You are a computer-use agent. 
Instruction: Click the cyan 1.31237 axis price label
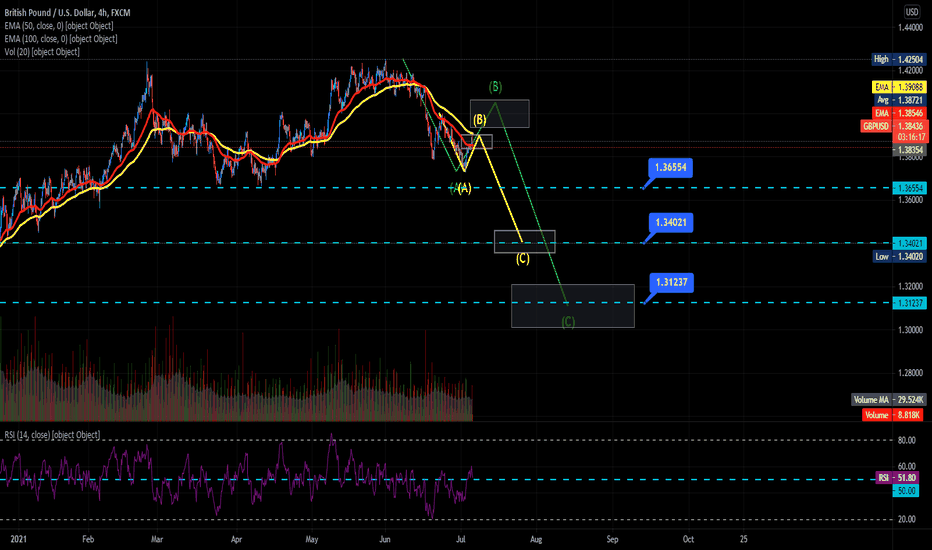point(910,303)
